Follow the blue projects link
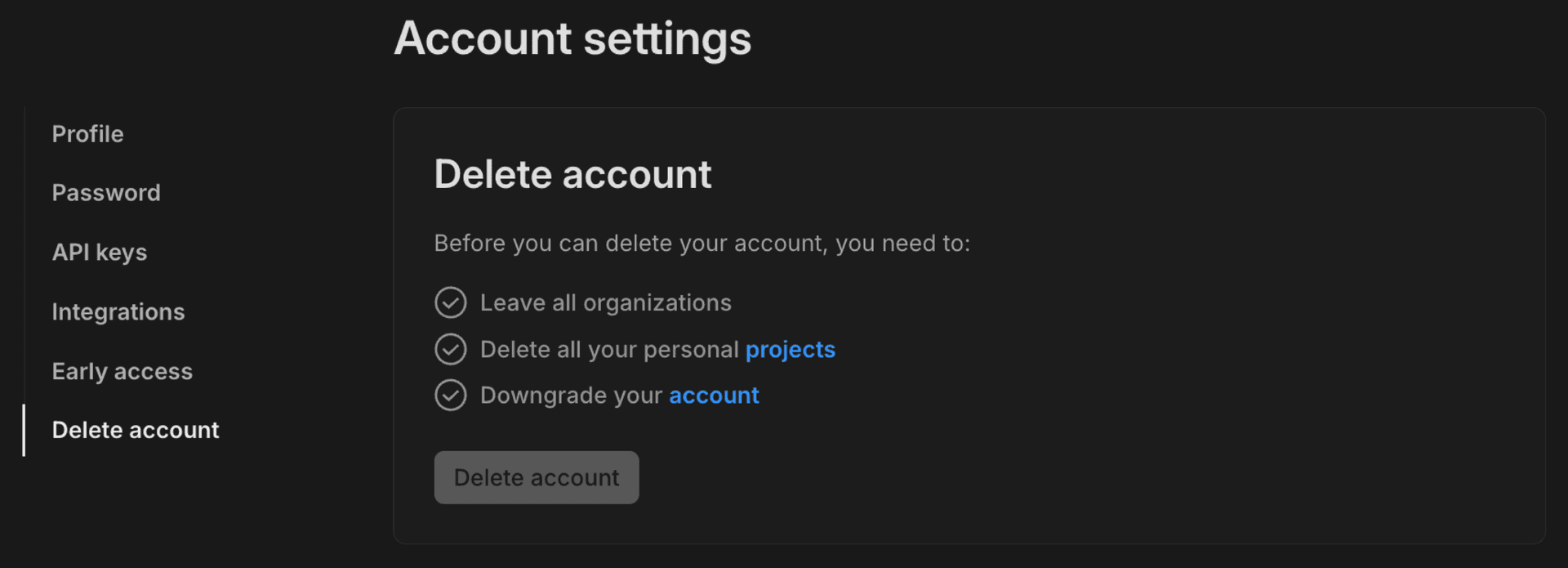The height and width of the screenshot is (568, 1568). pos(790,350)
